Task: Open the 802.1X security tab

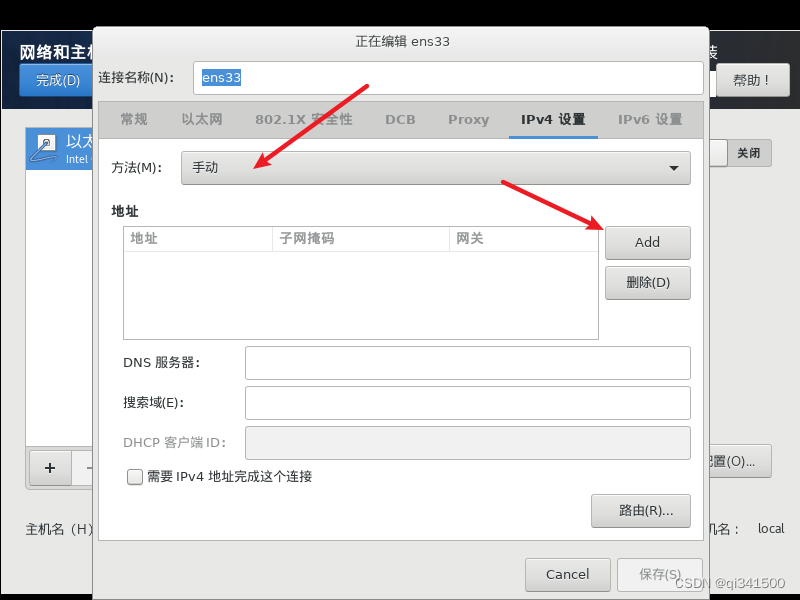Action: (304, 119)
